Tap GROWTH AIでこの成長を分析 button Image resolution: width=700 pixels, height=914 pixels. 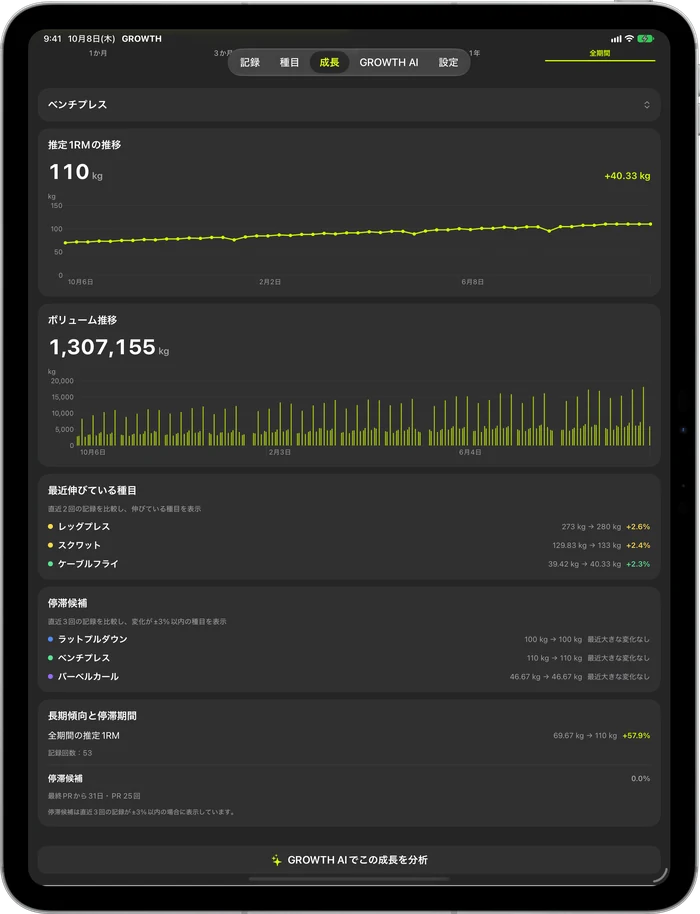point(349,860)
